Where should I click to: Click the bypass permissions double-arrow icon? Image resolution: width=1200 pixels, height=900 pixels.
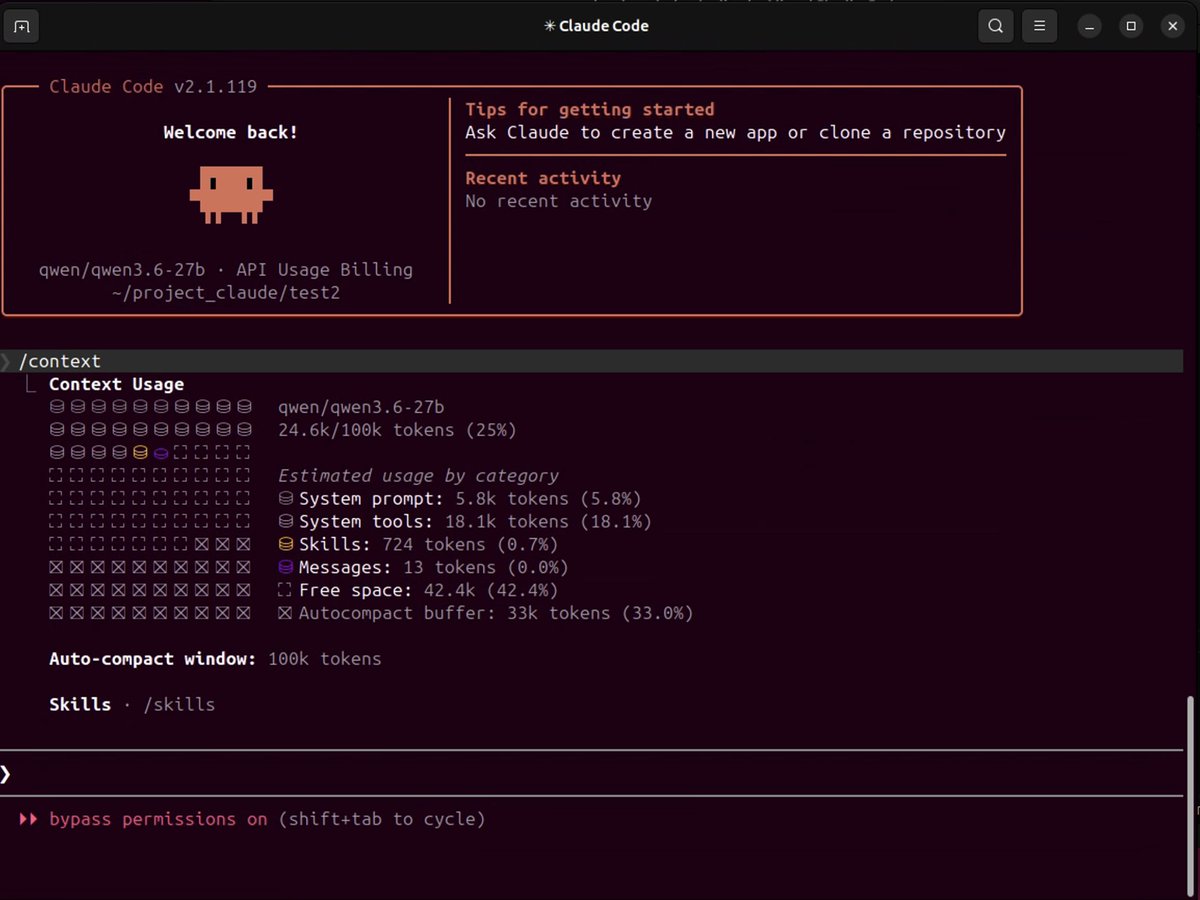pyautogui.click(x=29, y=819)
